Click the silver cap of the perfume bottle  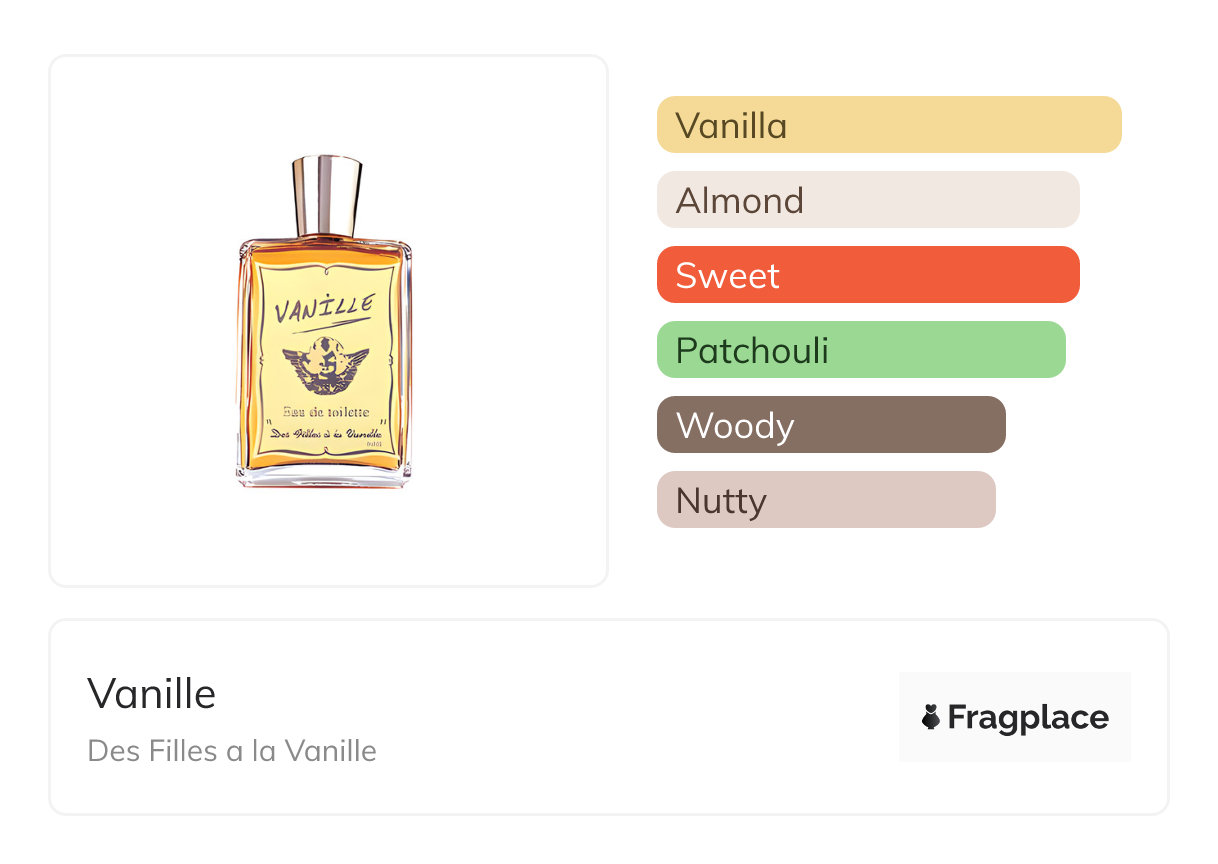click(x=326, y=195)
